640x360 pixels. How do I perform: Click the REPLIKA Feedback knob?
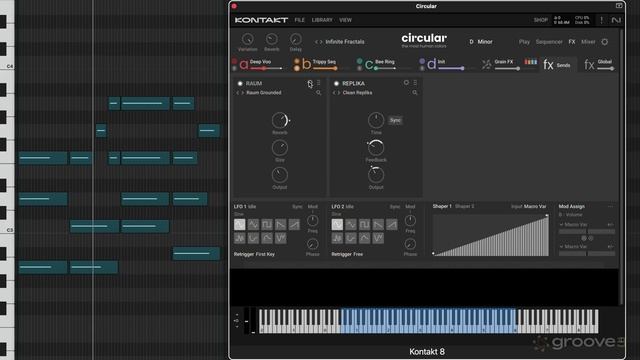[376, 148]
